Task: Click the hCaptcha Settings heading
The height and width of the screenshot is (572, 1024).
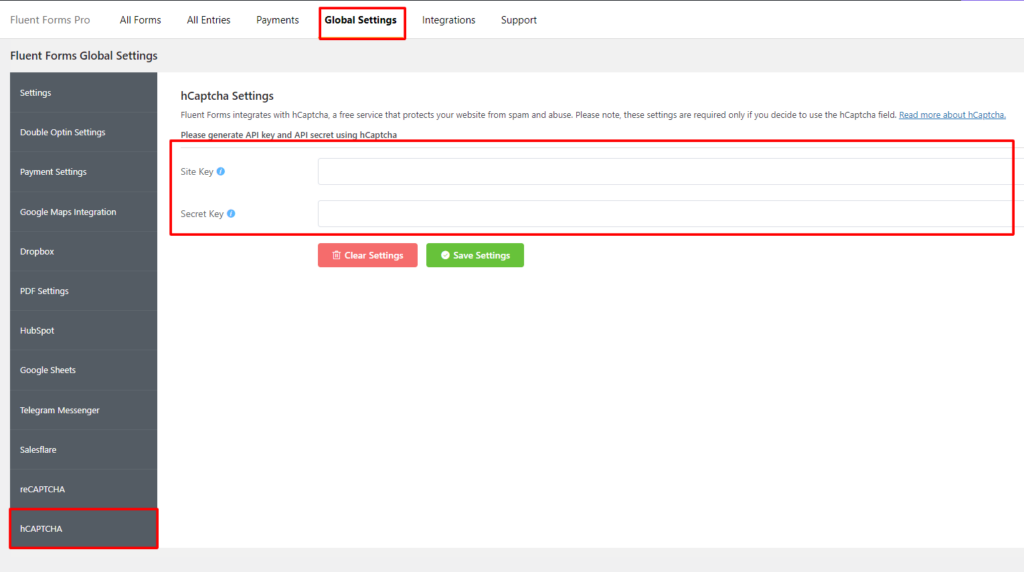Action: point(227,96)
